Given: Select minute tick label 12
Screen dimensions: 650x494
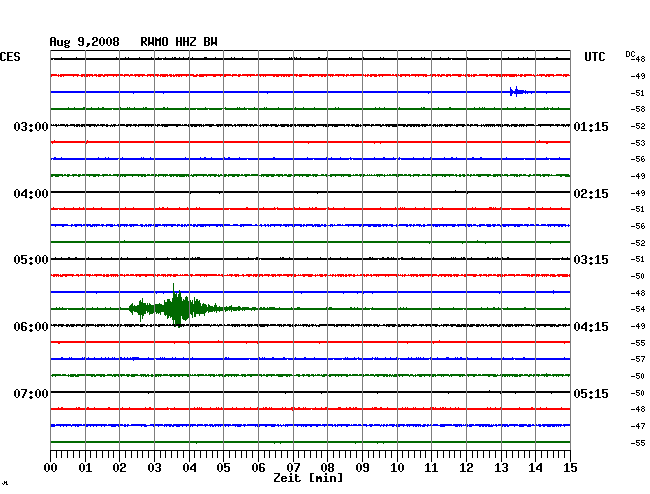Looking at the screenshot, I should [x=466, y=467].
